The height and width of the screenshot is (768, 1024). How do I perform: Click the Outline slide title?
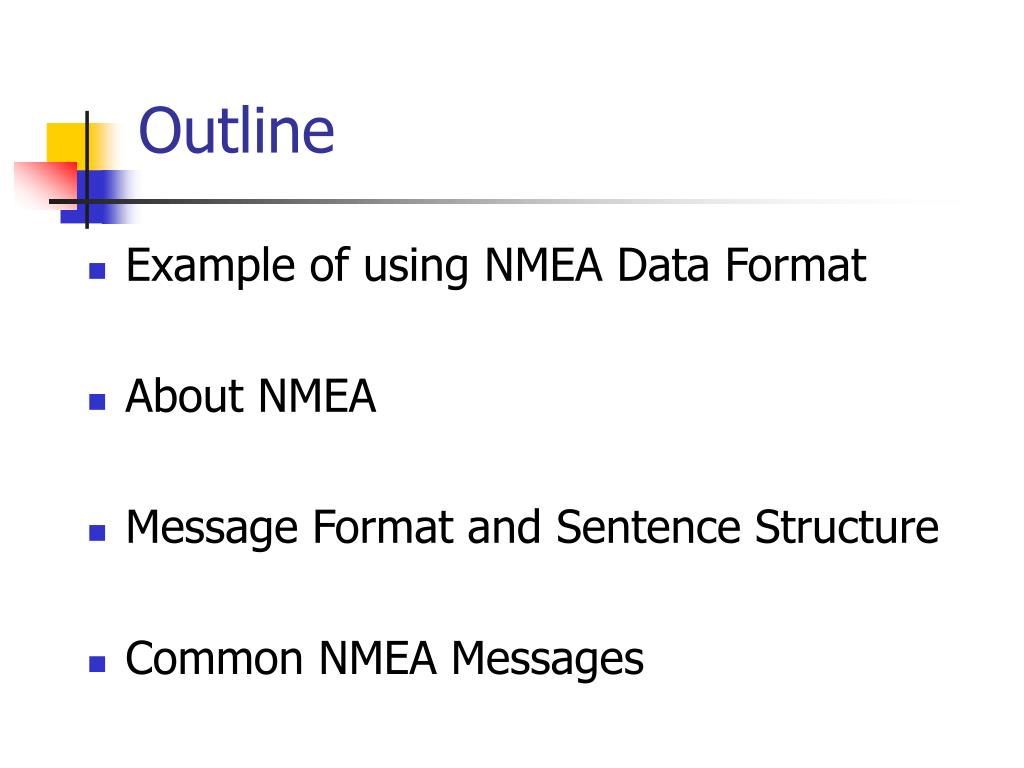point(236,131)
